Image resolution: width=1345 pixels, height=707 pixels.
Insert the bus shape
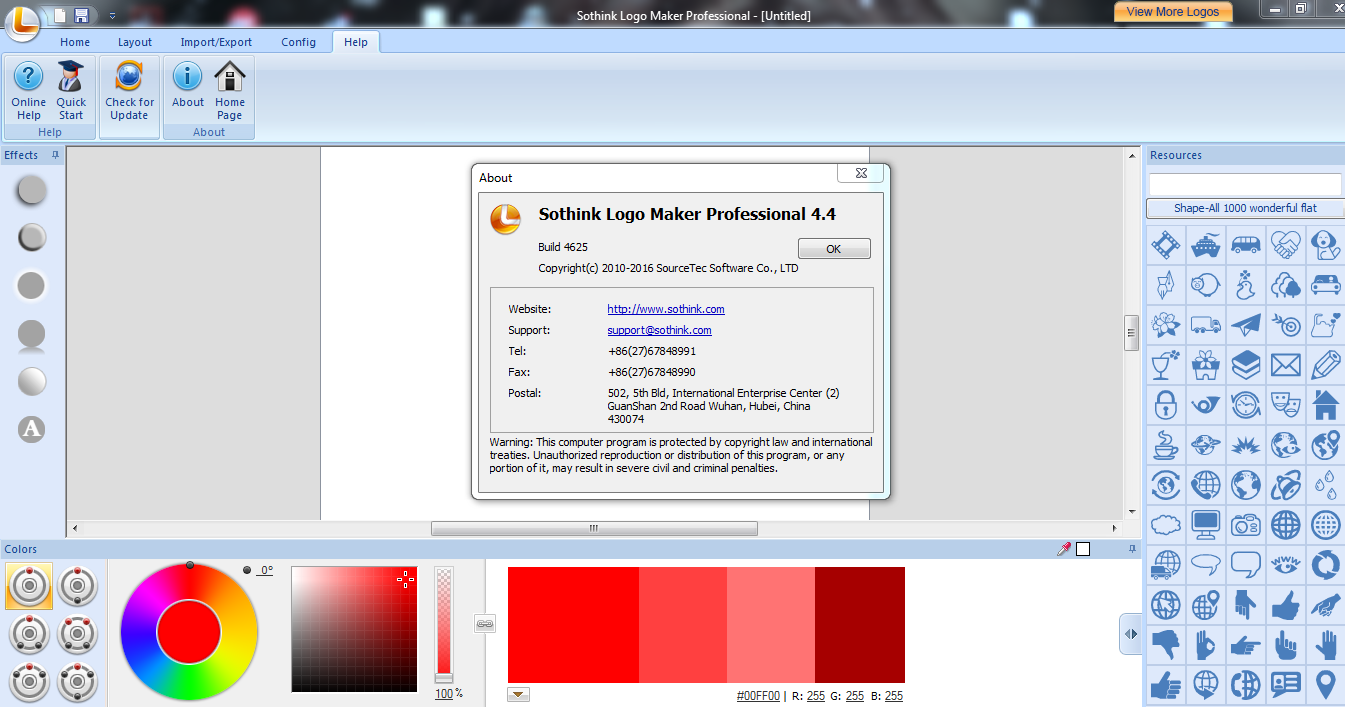coord(1246,244)
